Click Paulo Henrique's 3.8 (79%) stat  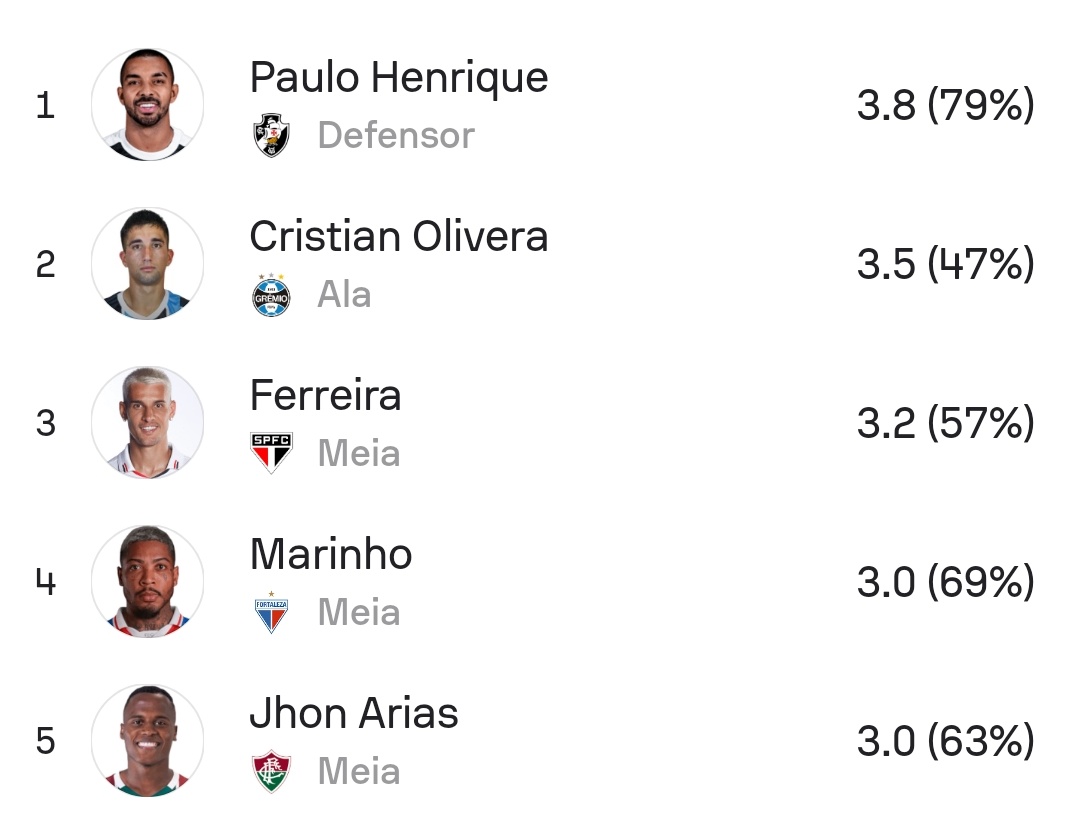(x=944, y=105)
